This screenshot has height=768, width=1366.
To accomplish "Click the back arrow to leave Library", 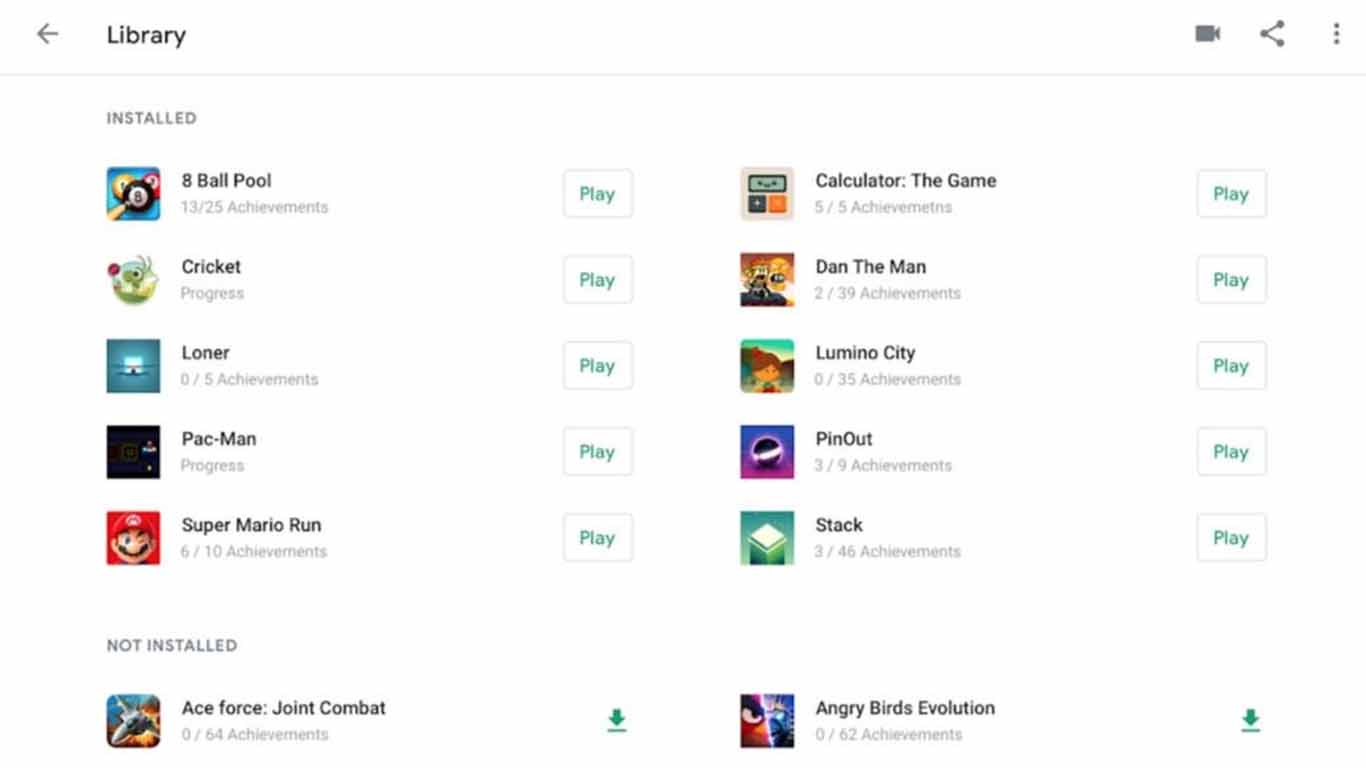I will 47,33.
